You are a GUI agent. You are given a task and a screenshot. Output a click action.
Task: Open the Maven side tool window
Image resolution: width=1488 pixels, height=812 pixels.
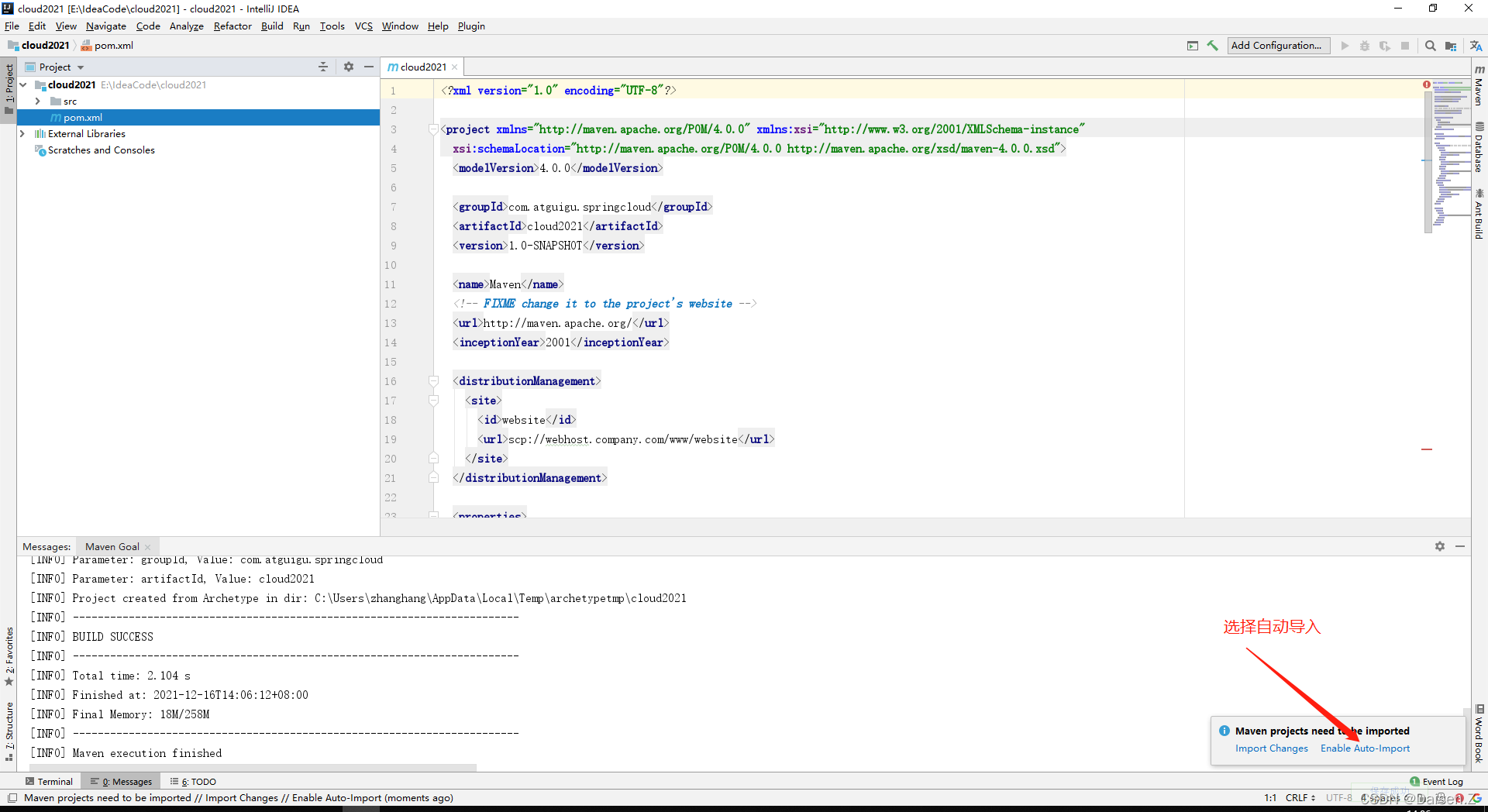click(x=1479, y=85)
